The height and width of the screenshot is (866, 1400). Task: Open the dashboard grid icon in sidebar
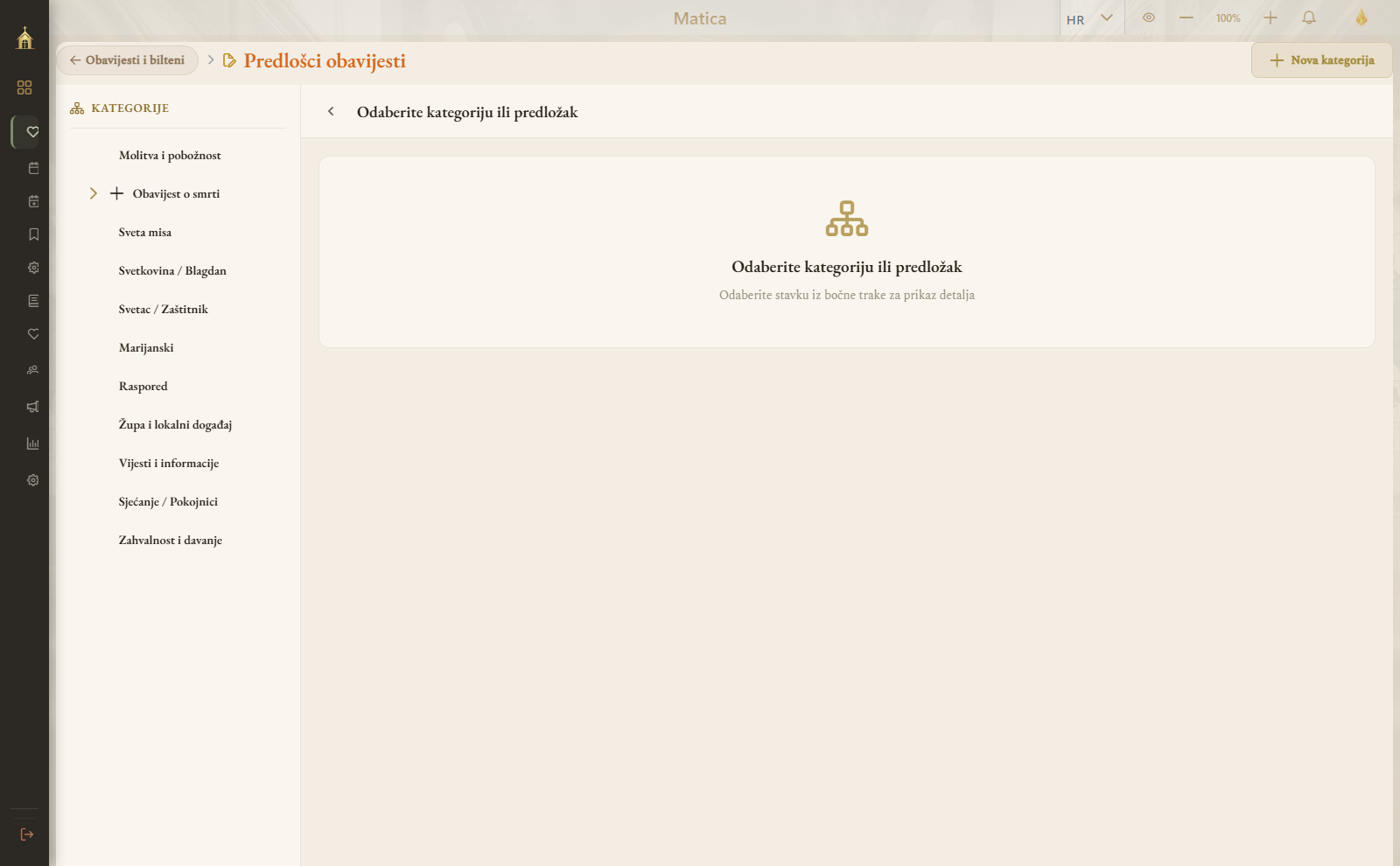pyautogui.click(x=24, y=87)
